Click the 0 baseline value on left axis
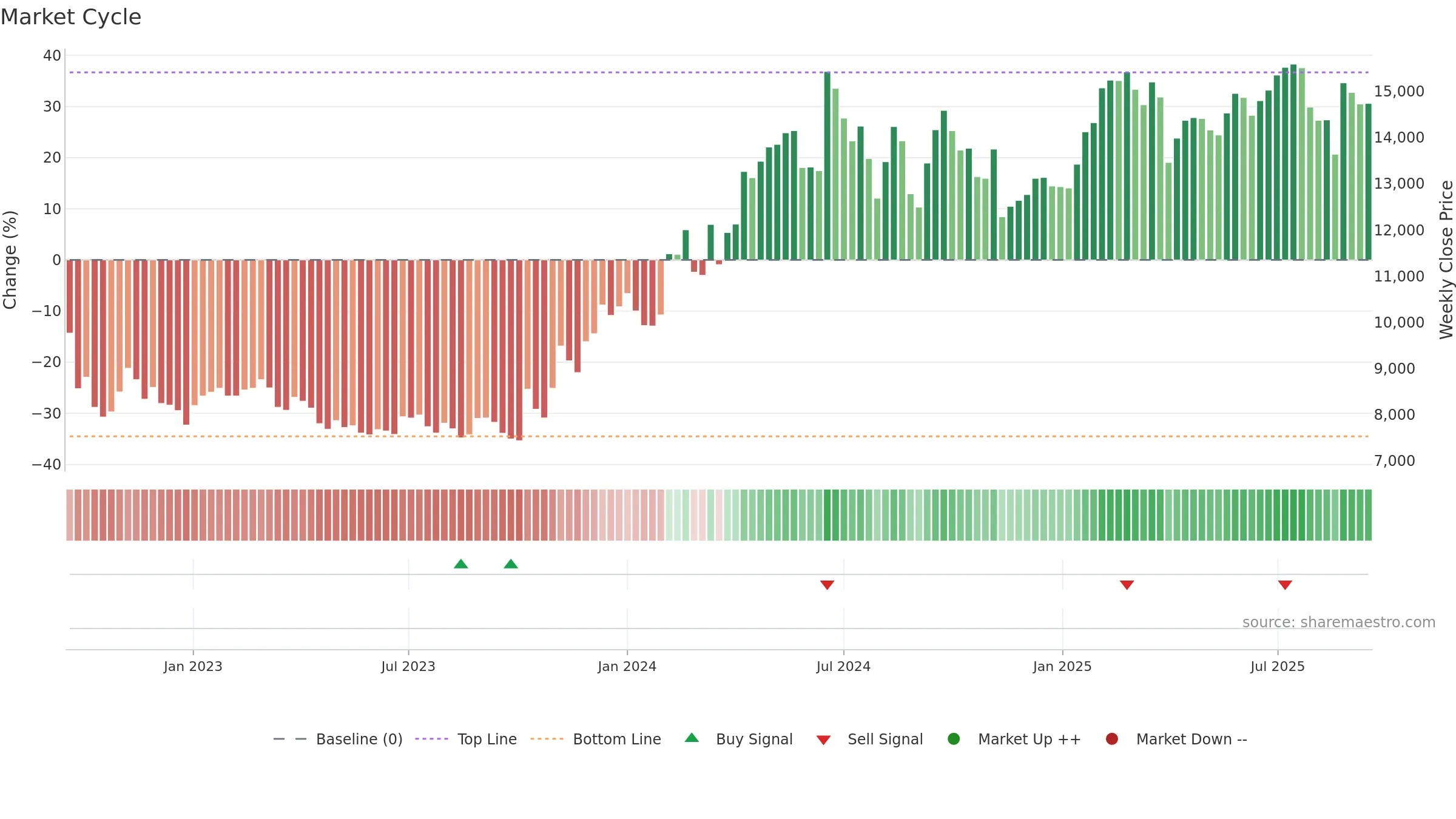The image size is (1456, 819). (57, 260)
